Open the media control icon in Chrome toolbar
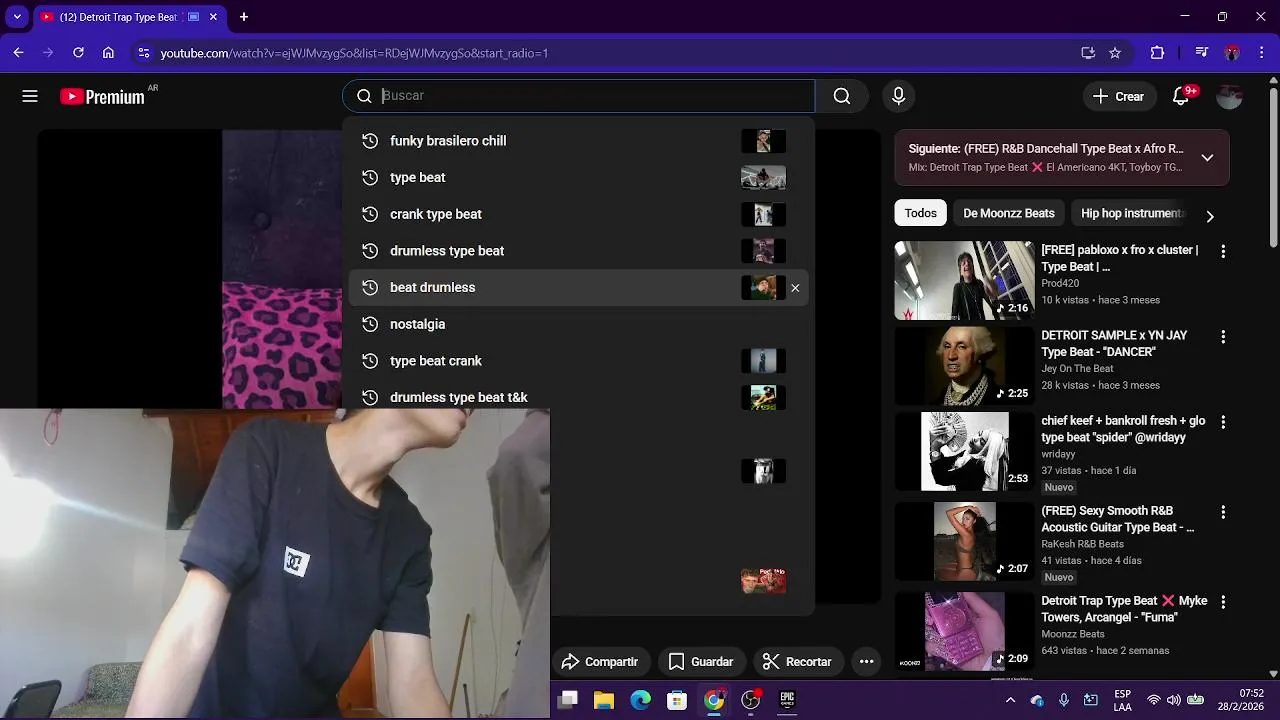Viewport: 1280px width, 720px height. (1202, 53)
